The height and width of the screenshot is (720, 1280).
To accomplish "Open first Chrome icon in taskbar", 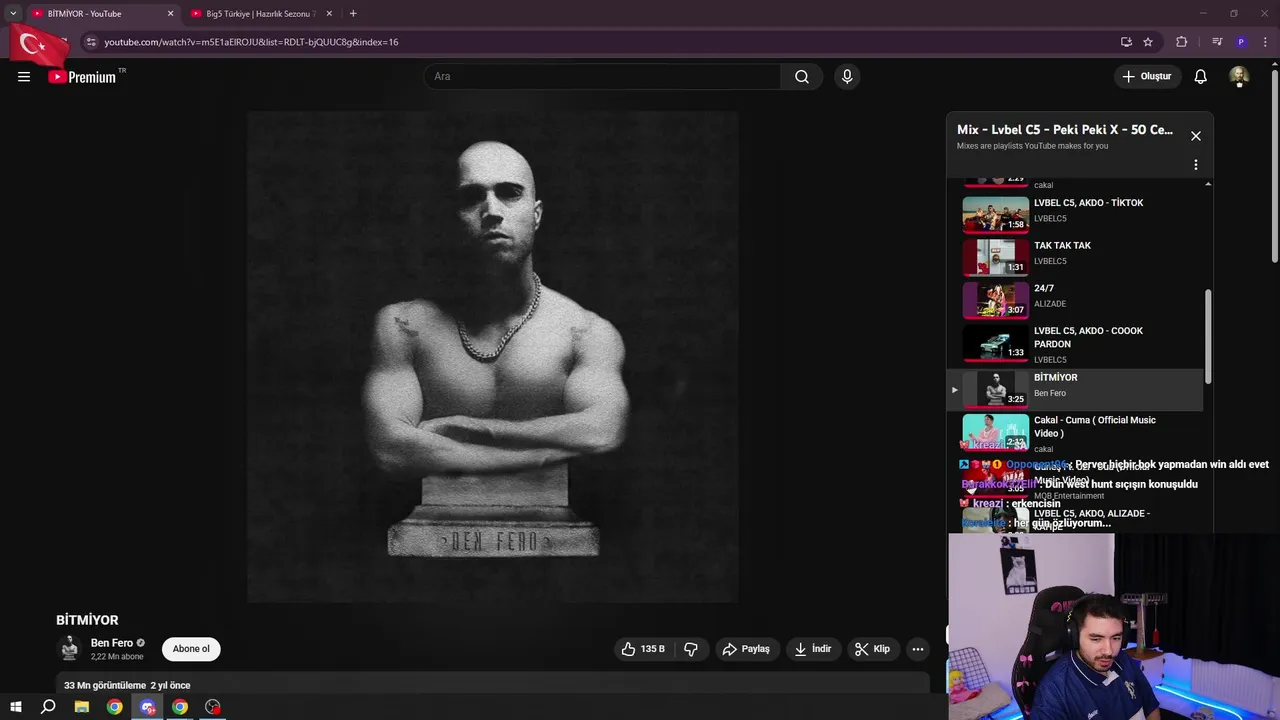I will click(115, 707).
